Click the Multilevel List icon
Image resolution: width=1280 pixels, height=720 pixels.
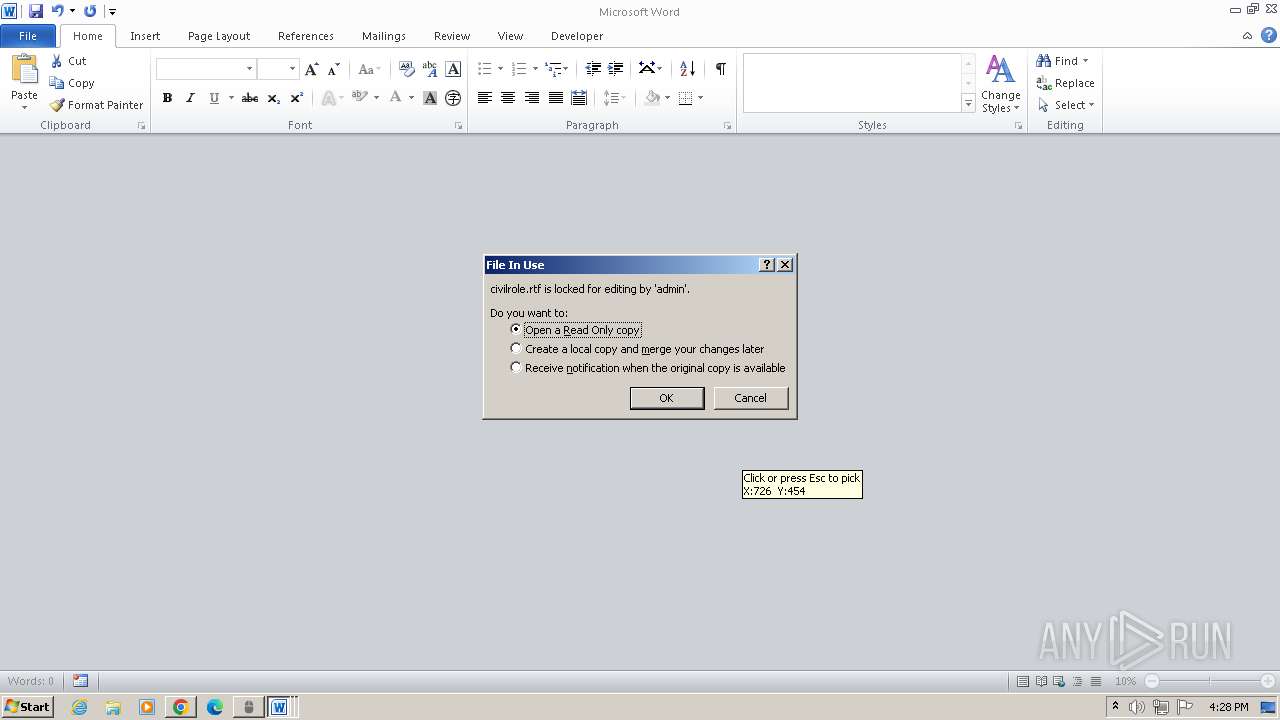(553, 69)
